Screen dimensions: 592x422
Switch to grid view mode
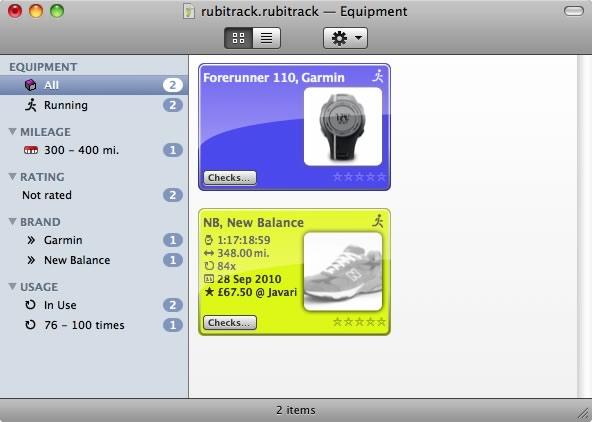coord(238,38)
